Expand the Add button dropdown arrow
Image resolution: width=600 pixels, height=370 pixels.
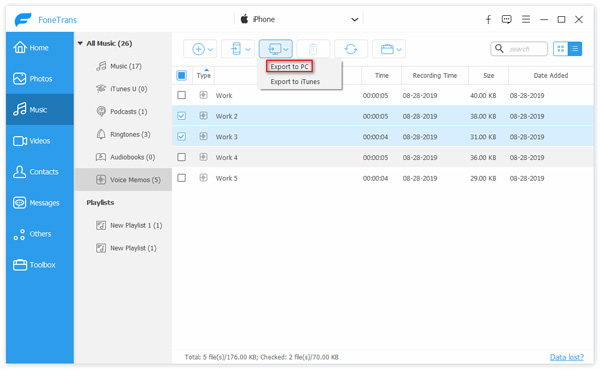[x=210, y=49]
